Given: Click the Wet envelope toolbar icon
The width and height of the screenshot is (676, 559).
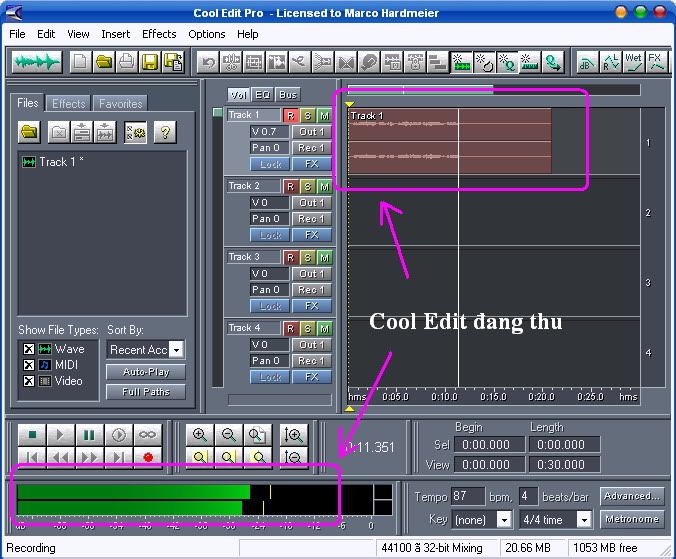Looking at the screenshot, I should click(x=633, y=62).
